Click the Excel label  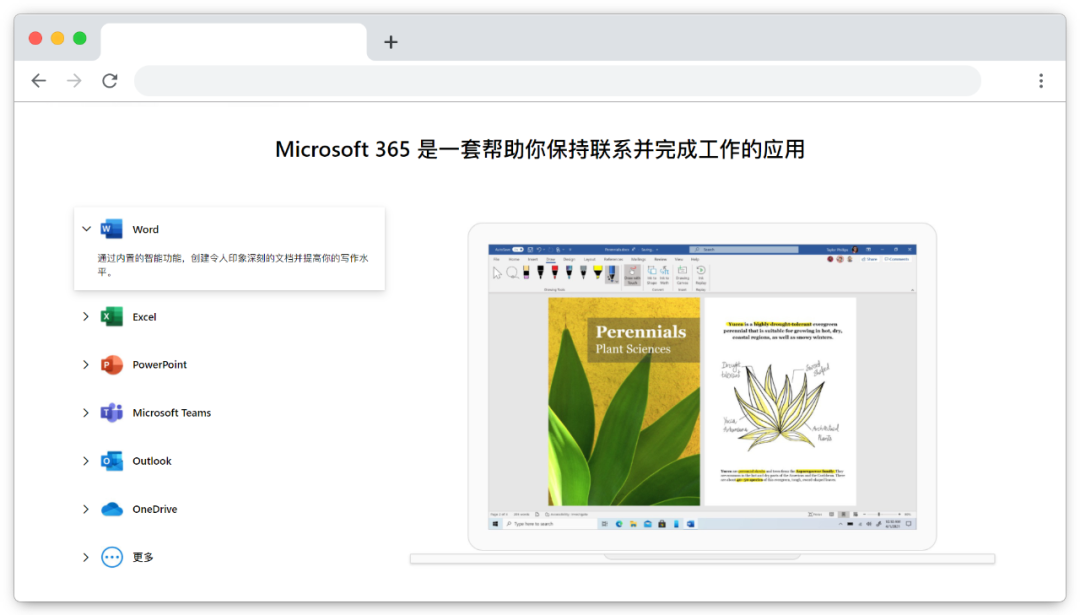(144, 317)
